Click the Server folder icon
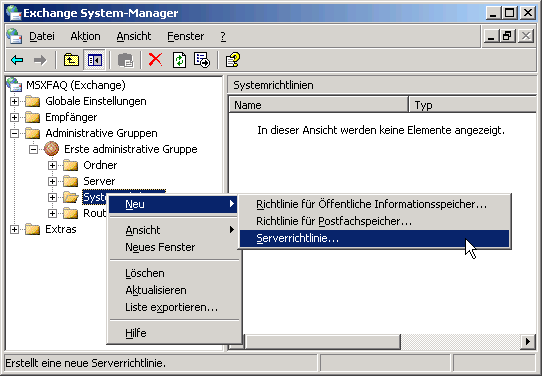 (71, 181)
